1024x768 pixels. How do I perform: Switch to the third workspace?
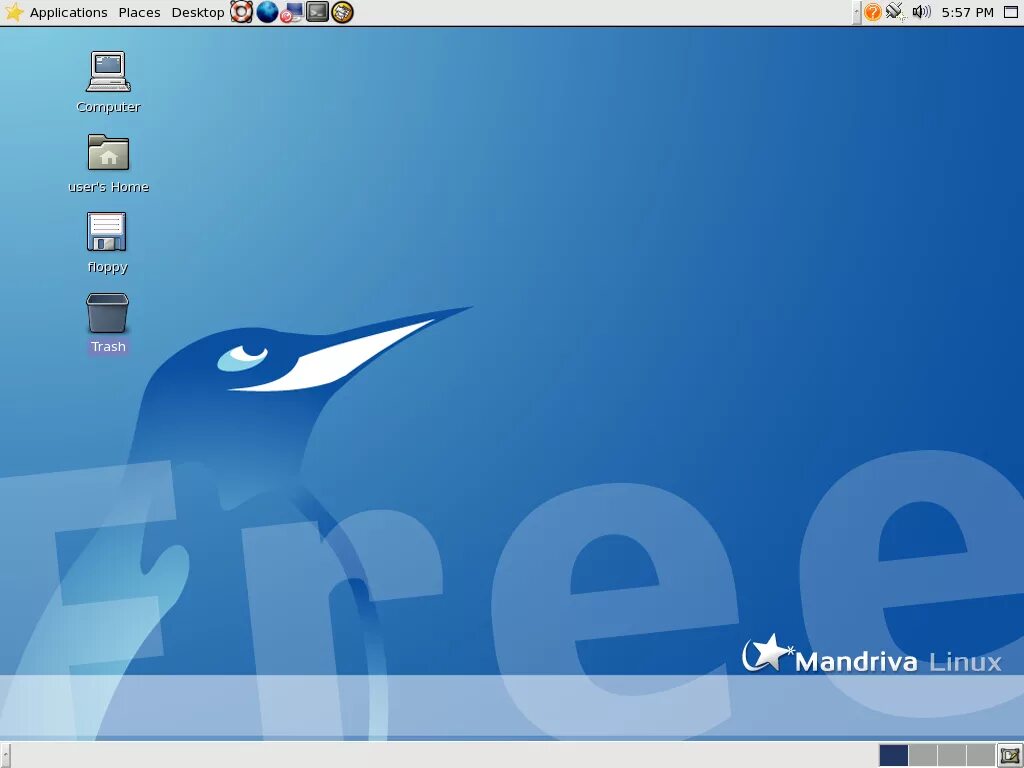point(952,756)
